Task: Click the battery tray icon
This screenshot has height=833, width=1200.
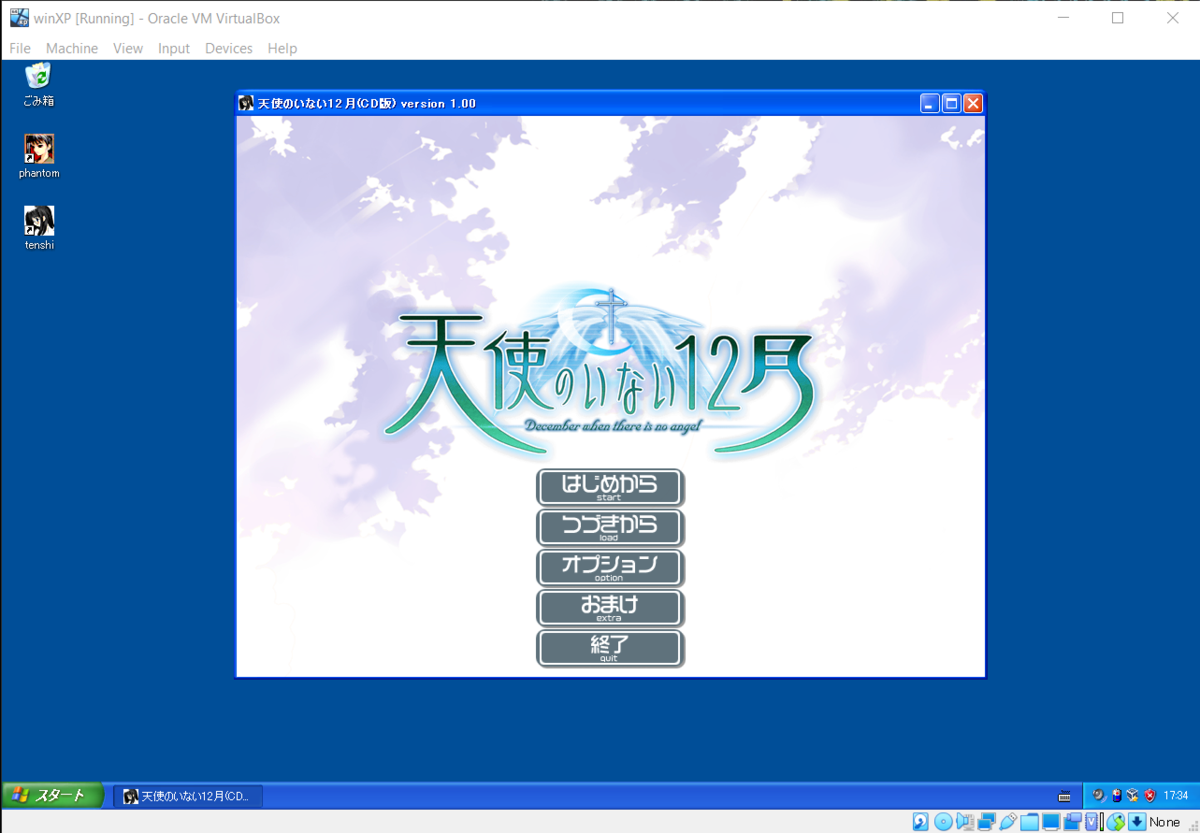Action: pos(1117,796)
